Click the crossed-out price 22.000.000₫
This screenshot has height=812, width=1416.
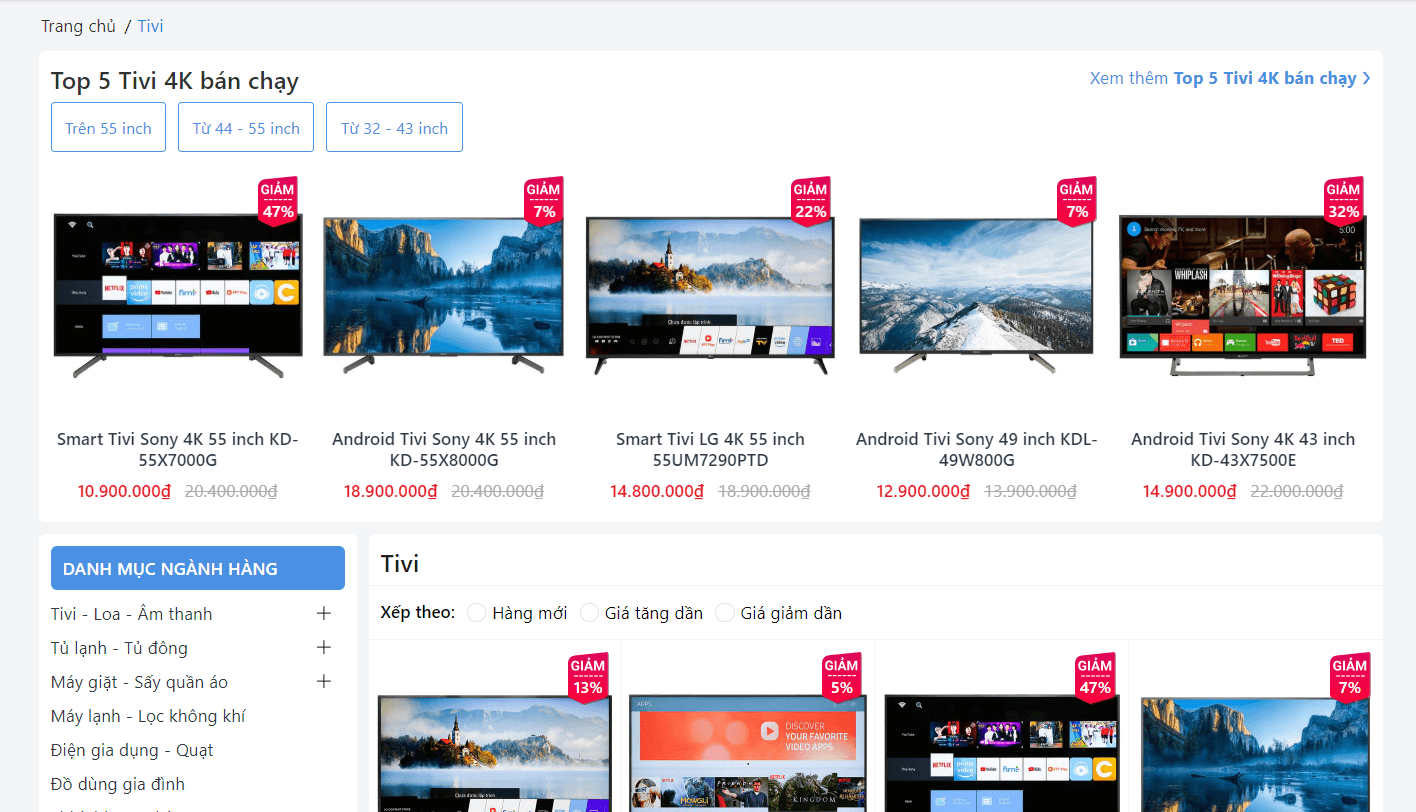pos(1297,491)
